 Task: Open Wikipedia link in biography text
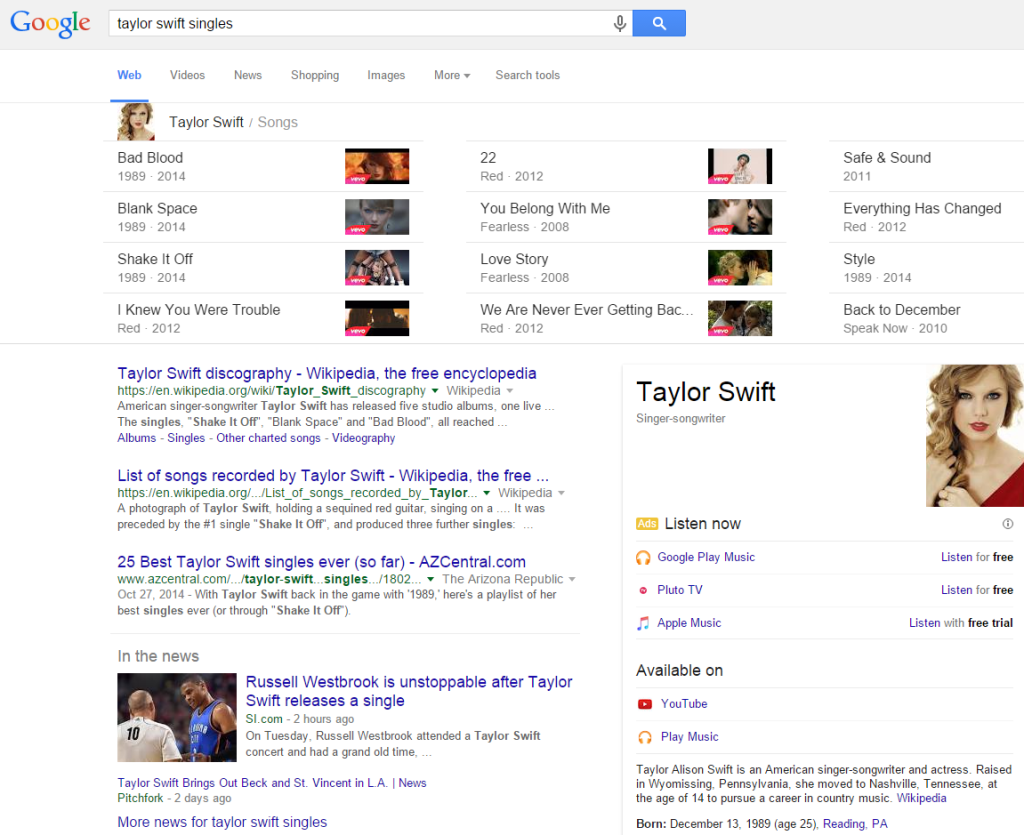coord(921,798)
